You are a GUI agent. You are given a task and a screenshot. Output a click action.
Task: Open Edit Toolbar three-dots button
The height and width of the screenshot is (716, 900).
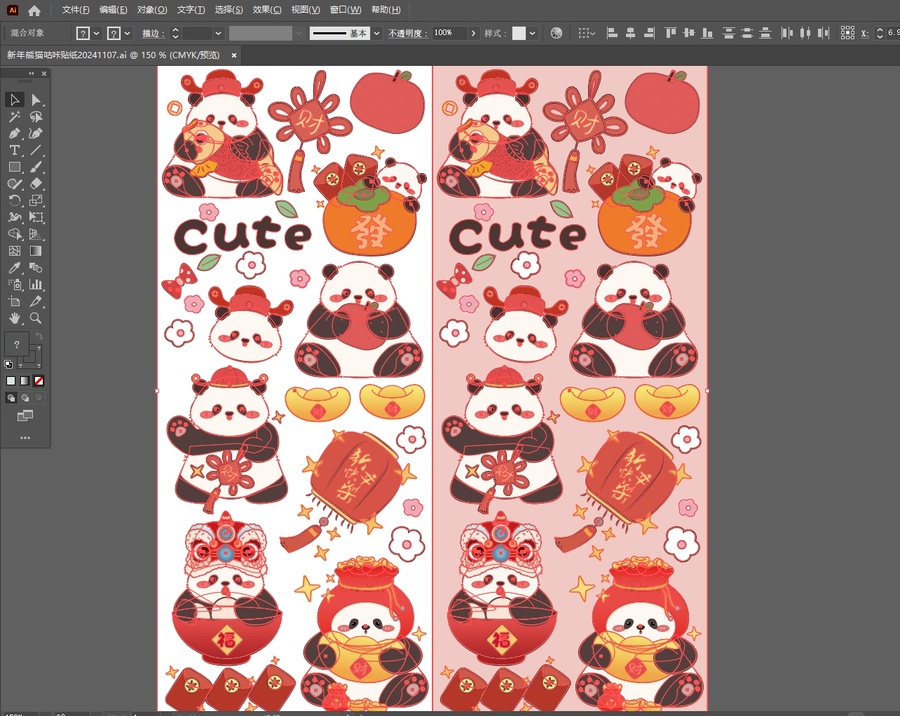pos(25,438)
